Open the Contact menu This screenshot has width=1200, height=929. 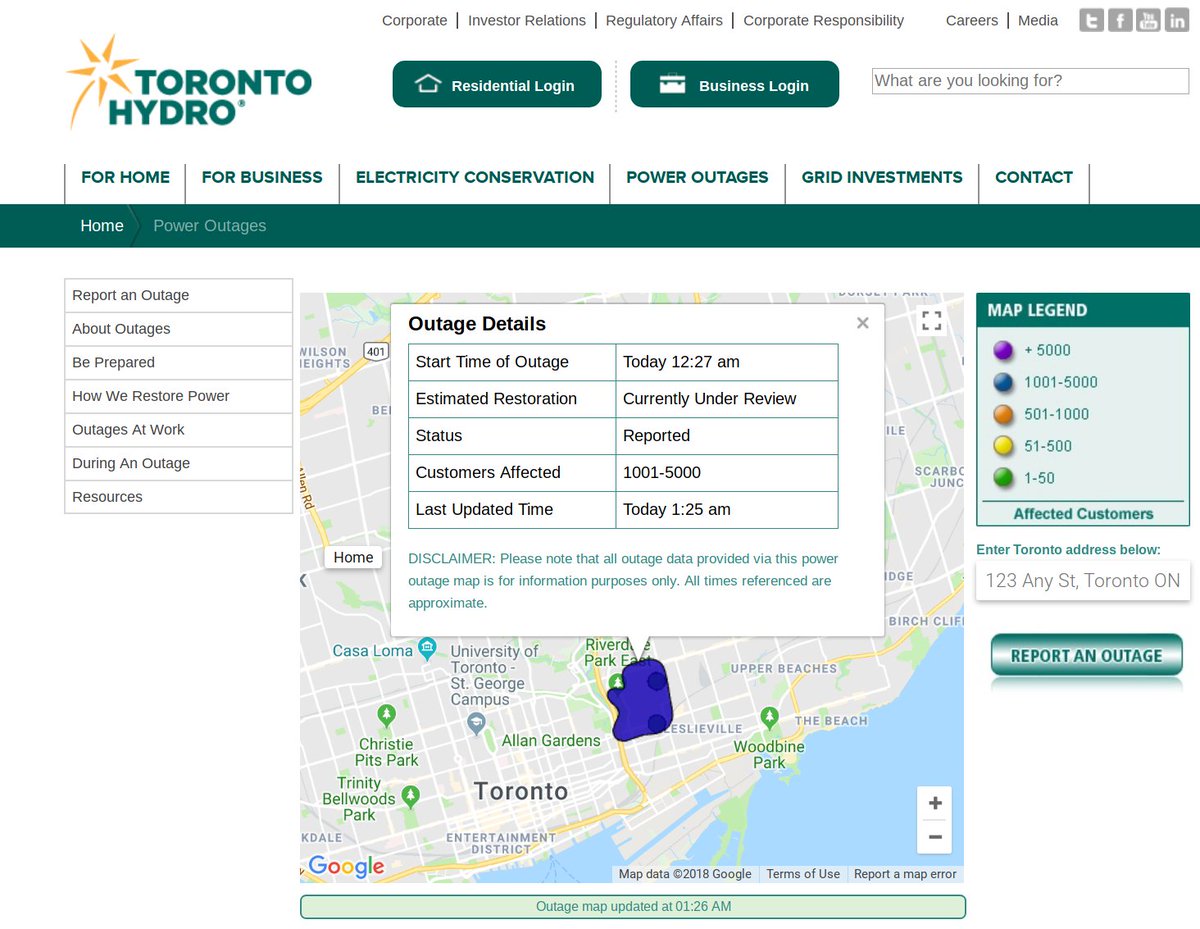1034,177
